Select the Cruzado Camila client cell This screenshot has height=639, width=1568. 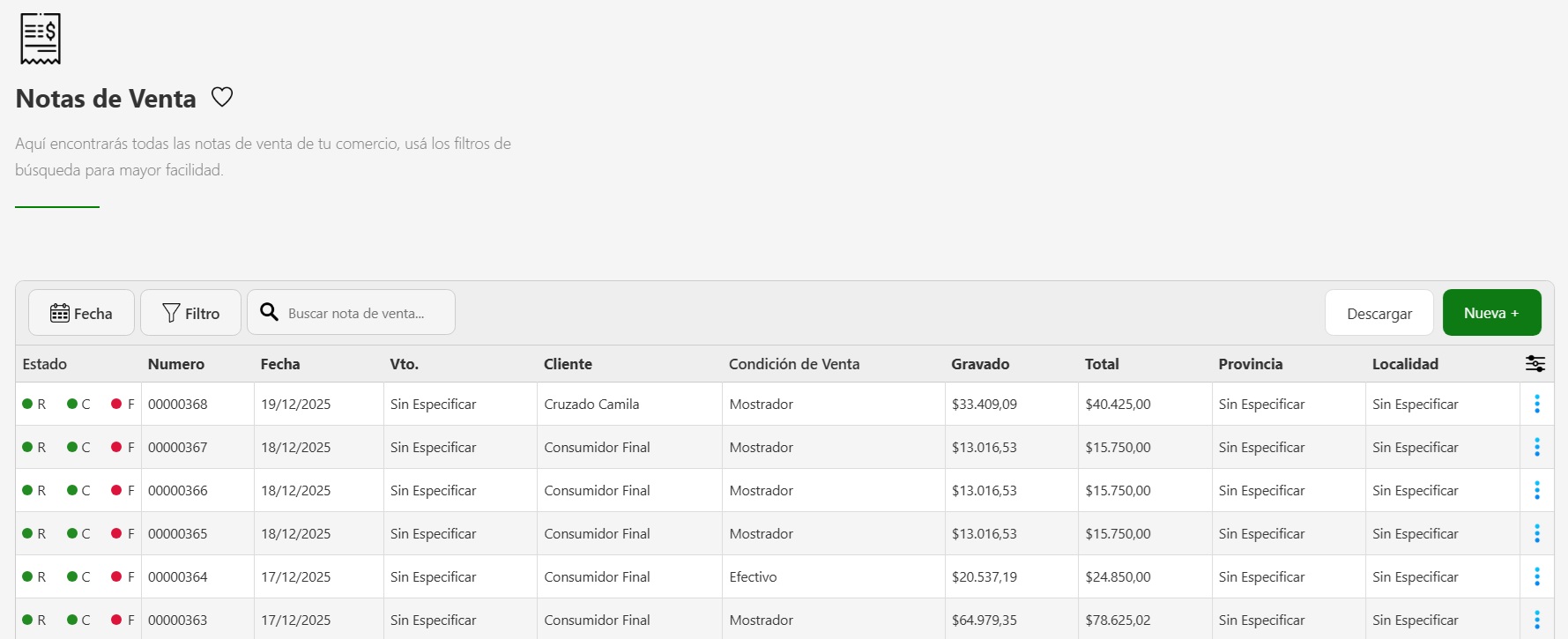(591, 404)
